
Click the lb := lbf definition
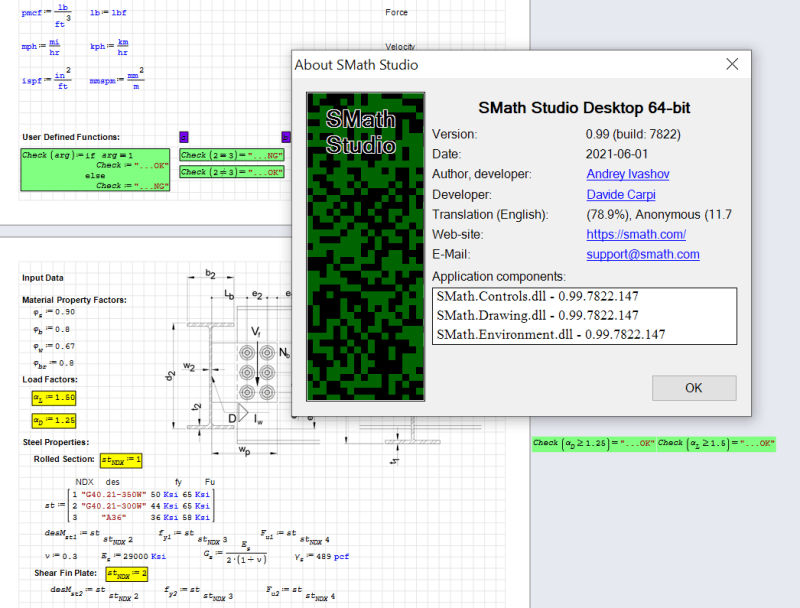108,13
